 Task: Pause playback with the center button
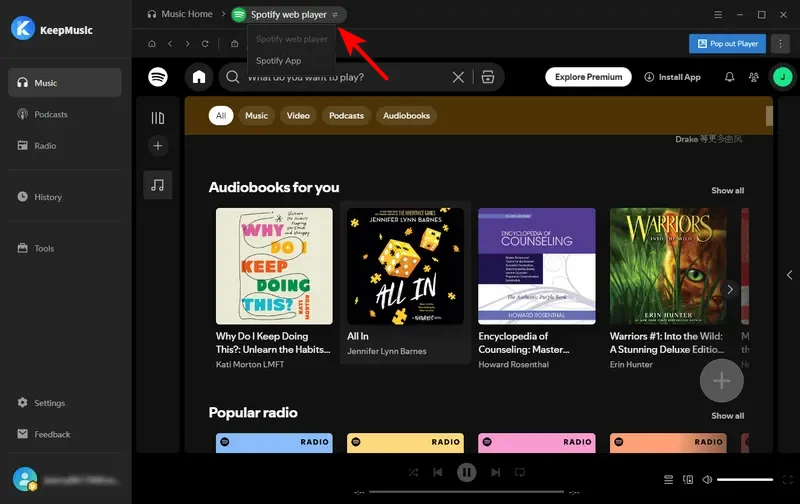466,472
